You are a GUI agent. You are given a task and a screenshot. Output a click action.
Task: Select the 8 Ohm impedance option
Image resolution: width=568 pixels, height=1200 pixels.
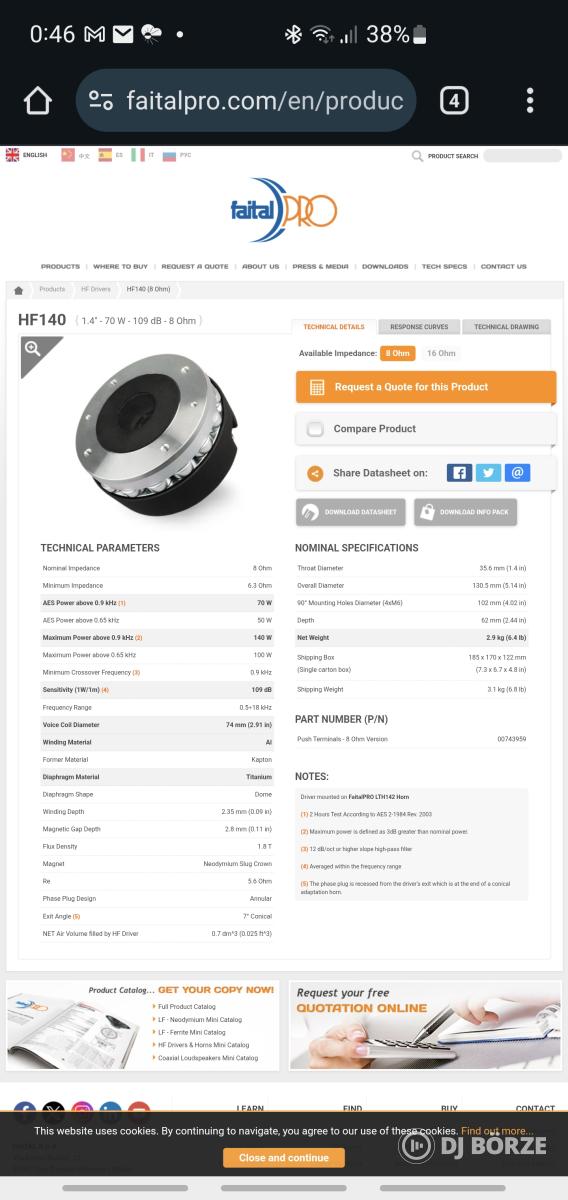click(397, 353)
